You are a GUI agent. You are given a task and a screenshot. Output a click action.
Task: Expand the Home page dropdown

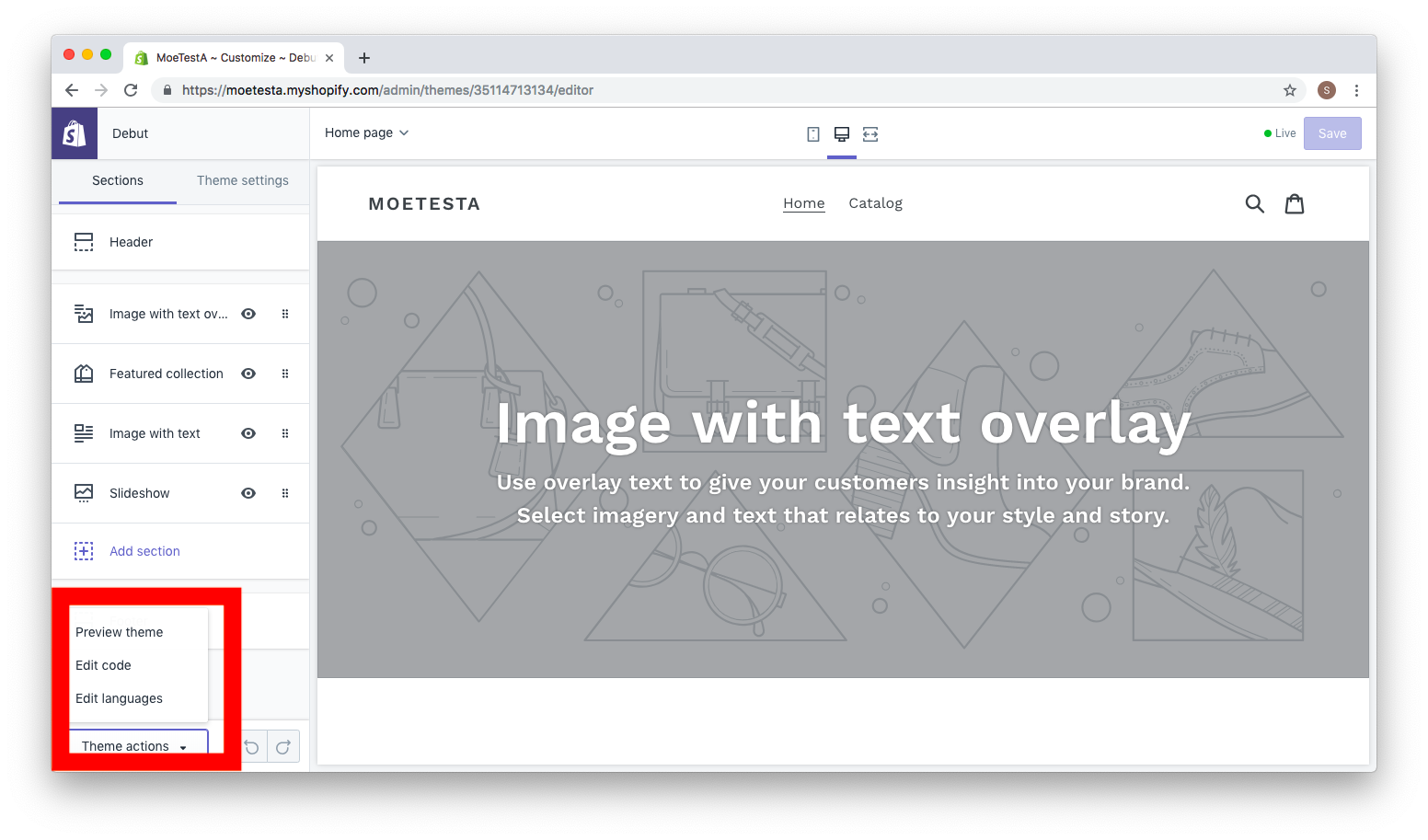[x=366, y=132]
